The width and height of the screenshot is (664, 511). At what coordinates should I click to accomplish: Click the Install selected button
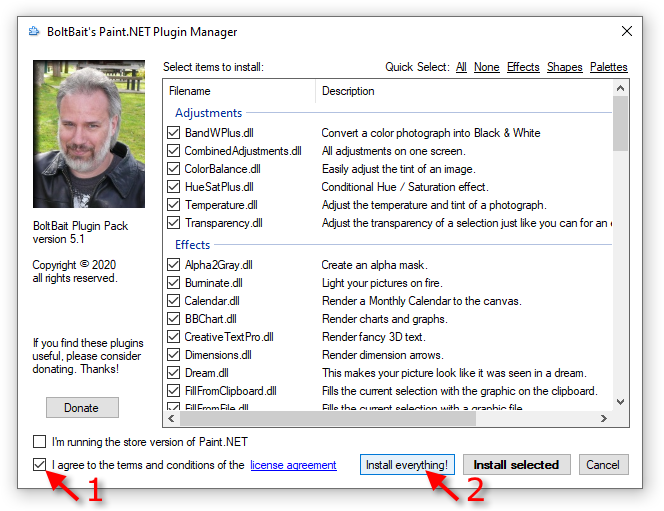516,465
